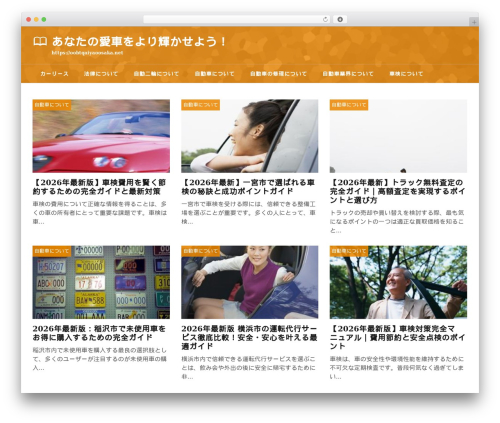Open blank white thumbnail of truck appraisal article
500x423 pixels.
point(398,136)
